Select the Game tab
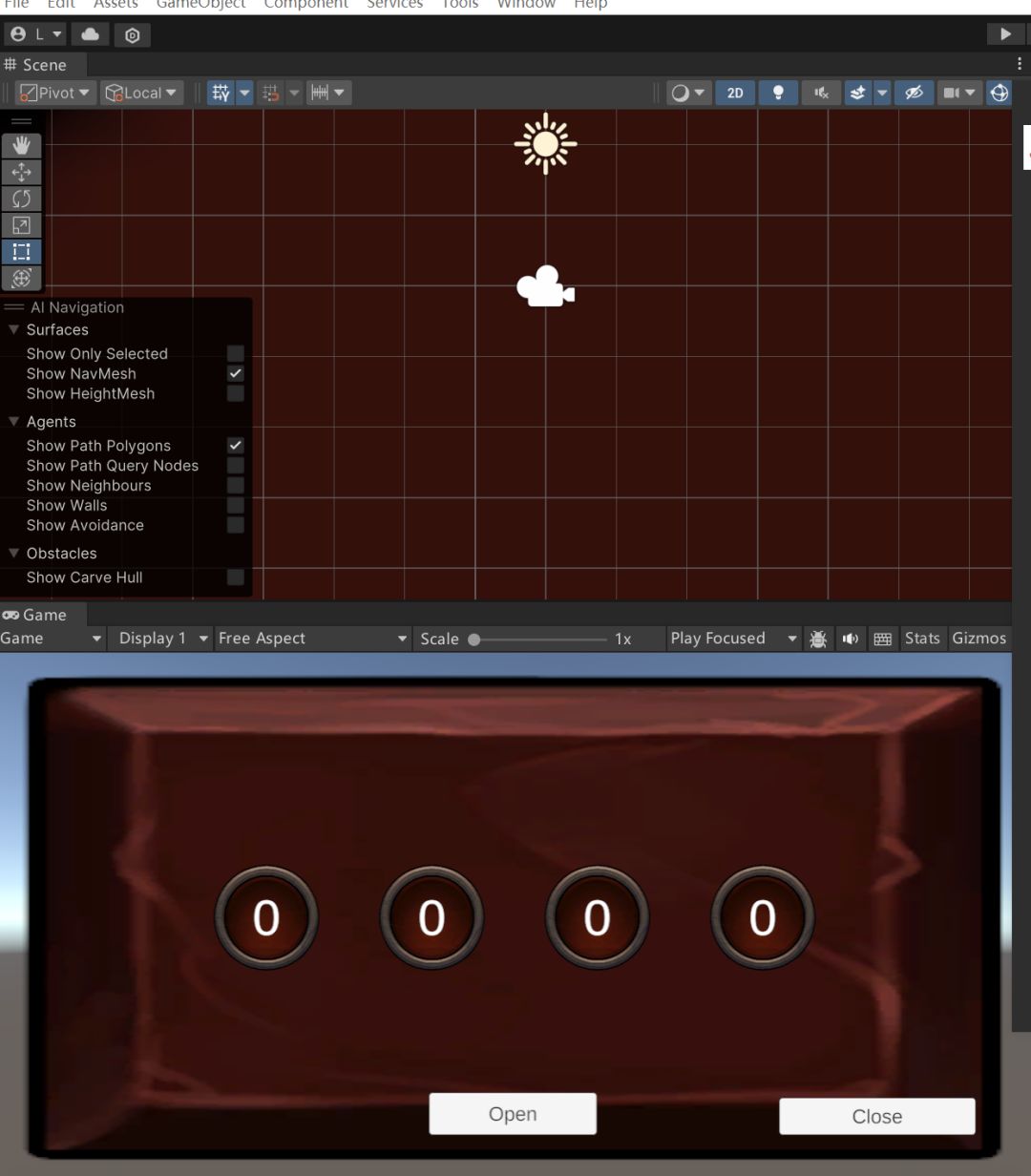 click(x=43, y=615)
